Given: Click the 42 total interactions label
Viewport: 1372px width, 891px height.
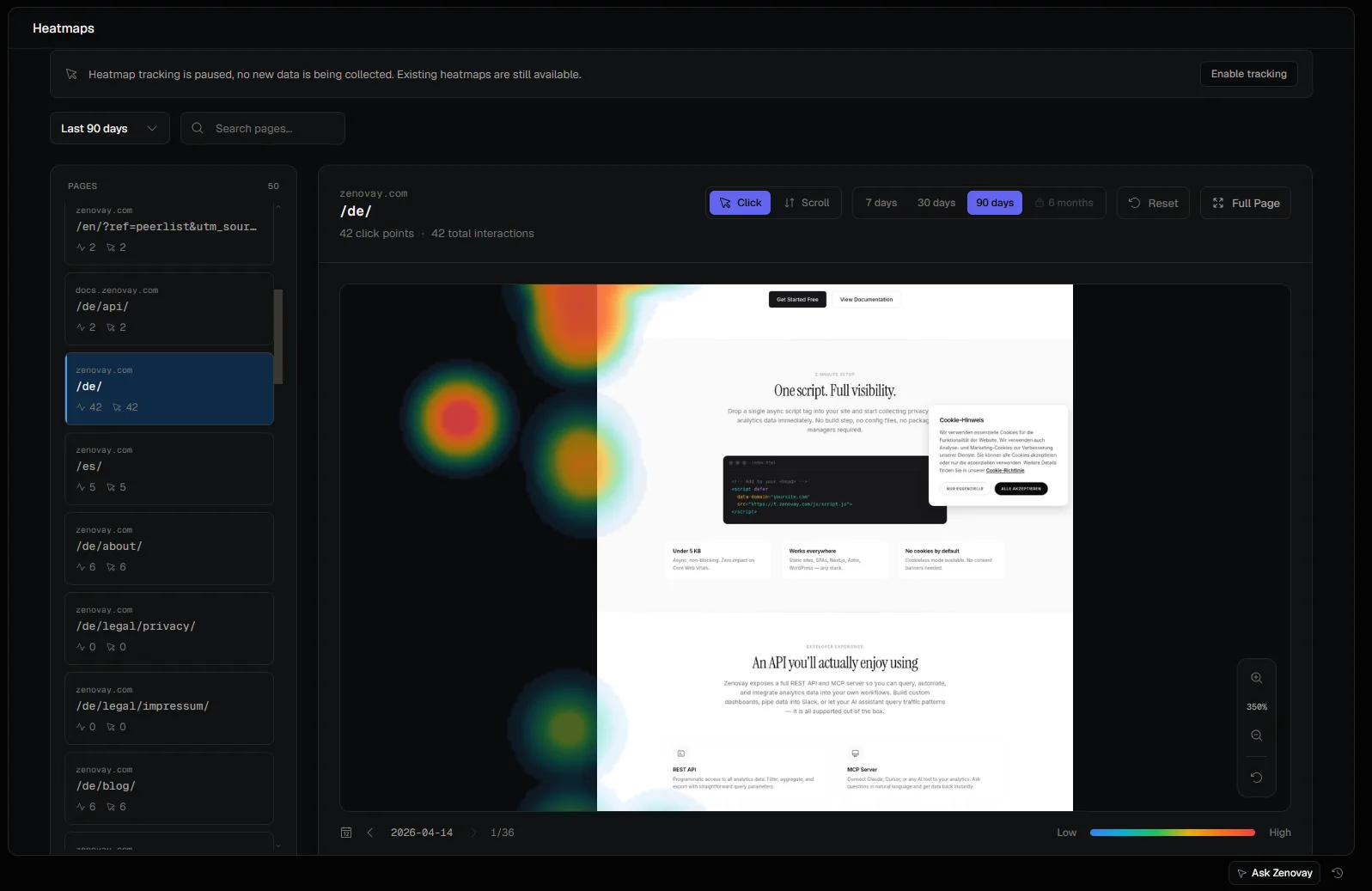Looking at the screenshot, I should [482, 234].
